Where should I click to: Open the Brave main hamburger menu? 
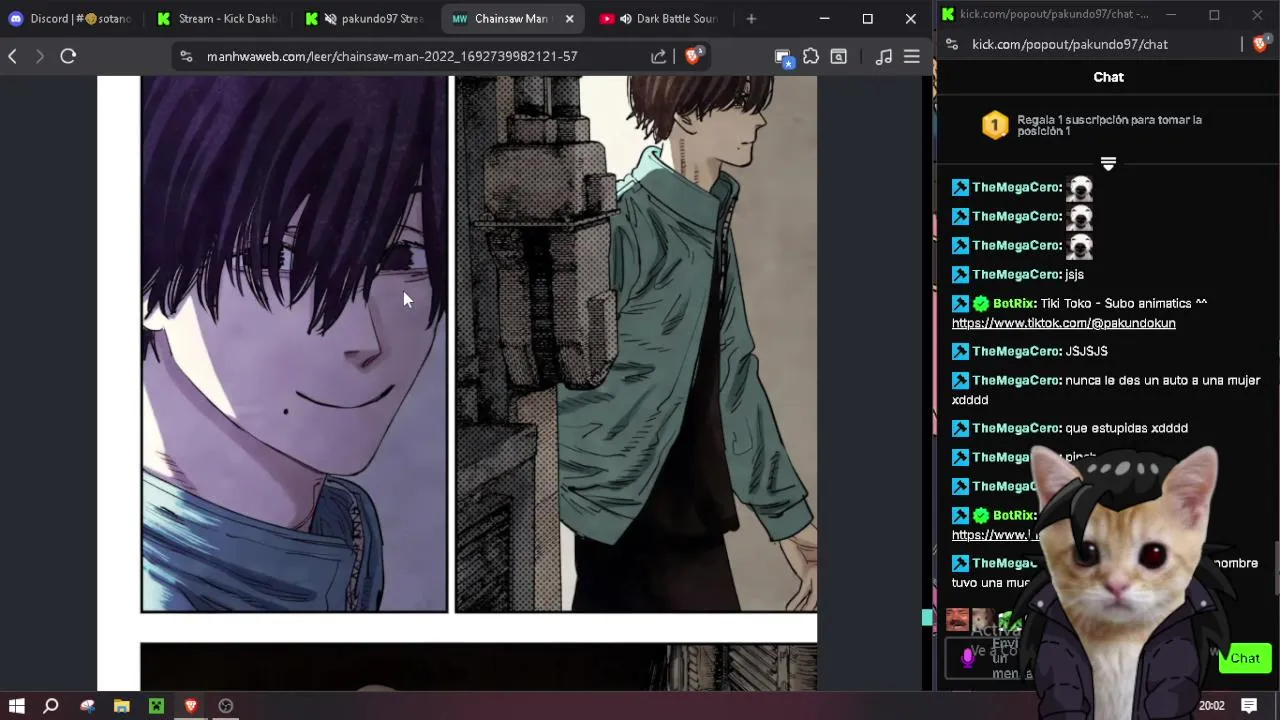912,57
